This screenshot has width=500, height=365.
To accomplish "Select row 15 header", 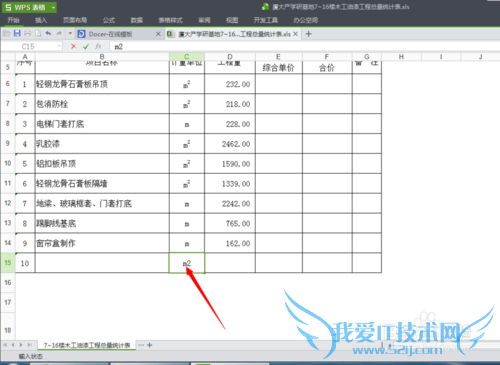I will (8, 263).
